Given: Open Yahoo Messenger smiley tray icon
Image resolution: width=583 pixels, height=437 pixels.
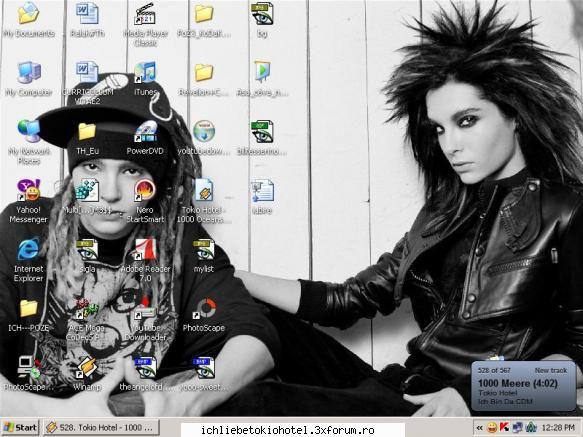Looking at the screenshot, I should 492,427.
